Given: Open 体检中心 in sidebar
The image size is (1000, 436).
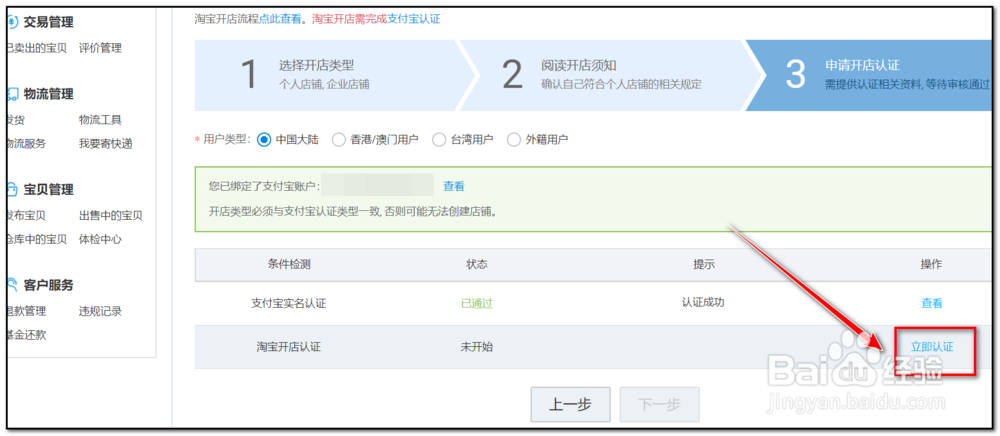Looking at the screenshot, I should (x=100, y=239).
